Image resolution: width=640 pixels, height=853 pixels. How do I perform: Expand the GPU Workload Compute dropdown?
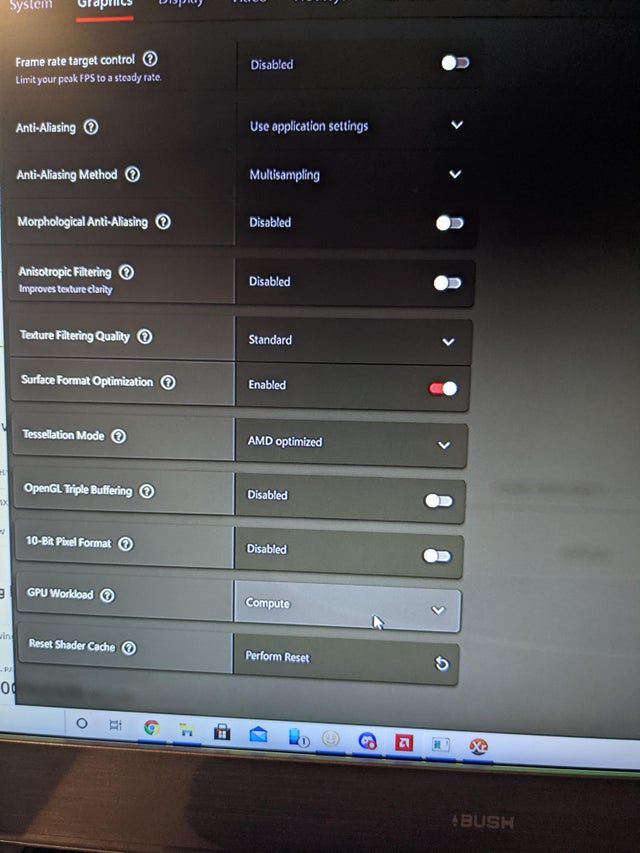coord(347,606)
